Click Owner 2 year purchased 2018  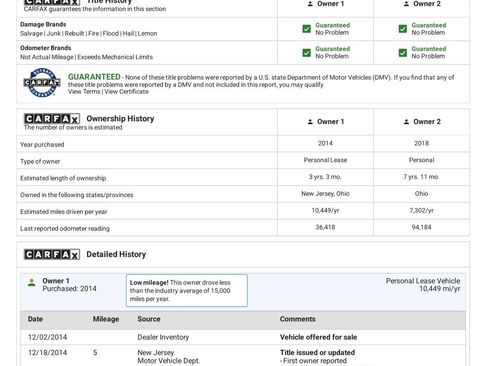[421, 143]
